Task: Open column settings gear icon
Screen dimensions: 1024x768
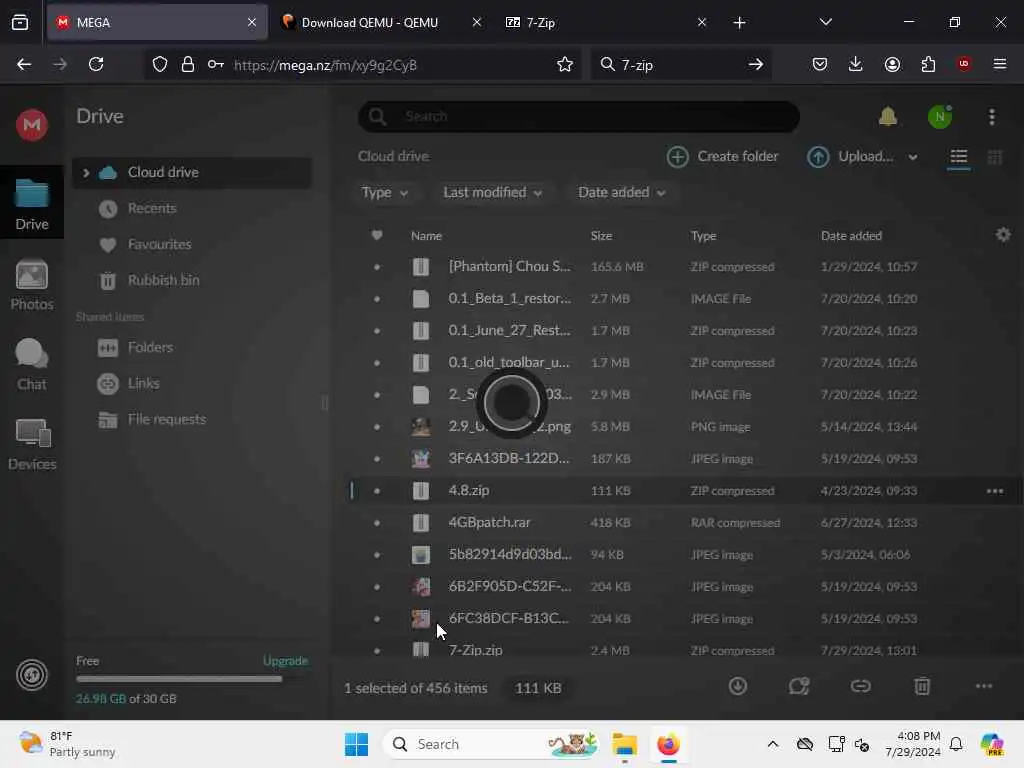Action: click(1003, 235)
